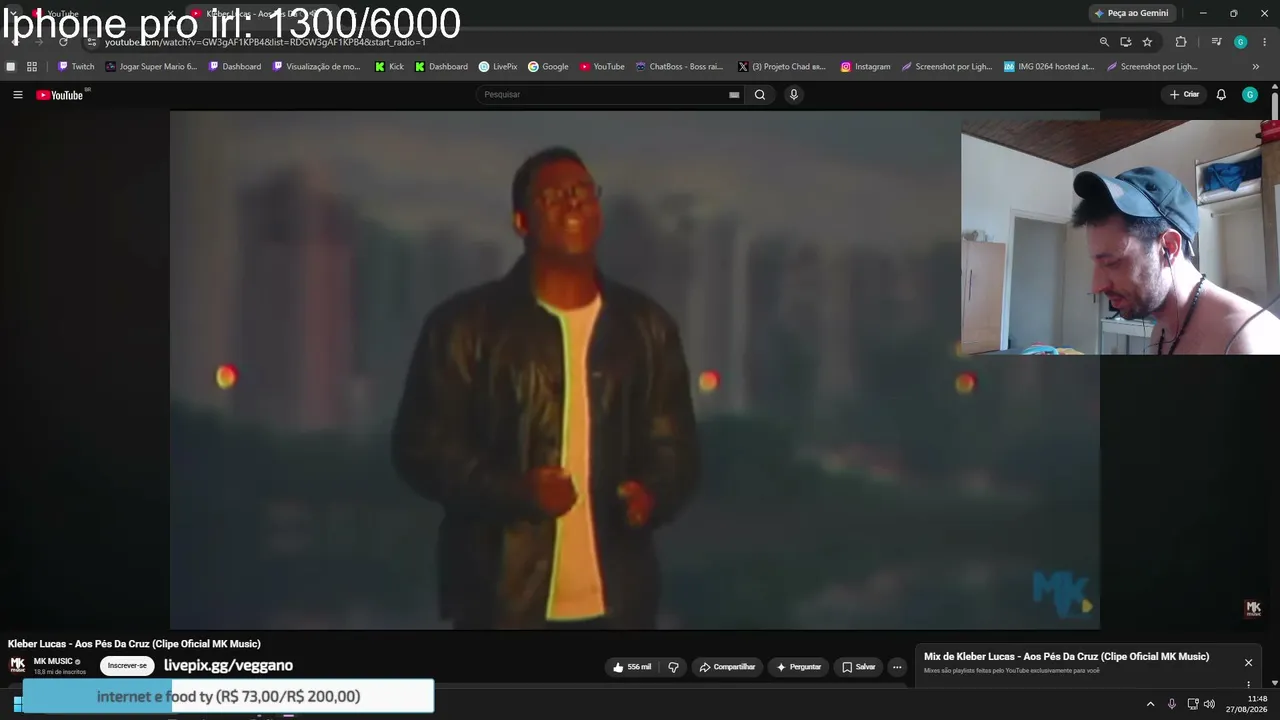Click the MK MUSIC channel avatar
This screenshot has width=1280, height=720.
coord(18,665)
